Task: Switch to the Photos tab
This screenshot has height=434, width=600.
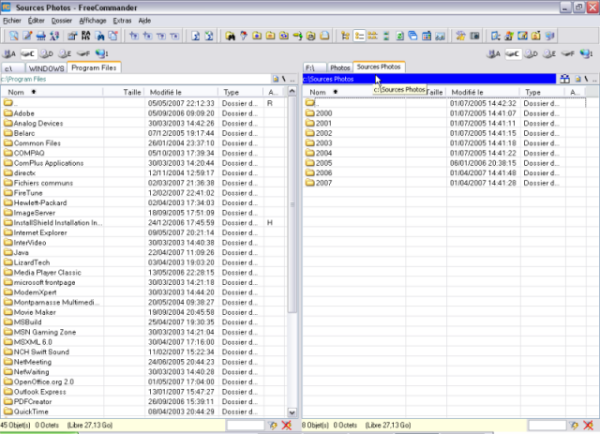Action: click(340, 68)
